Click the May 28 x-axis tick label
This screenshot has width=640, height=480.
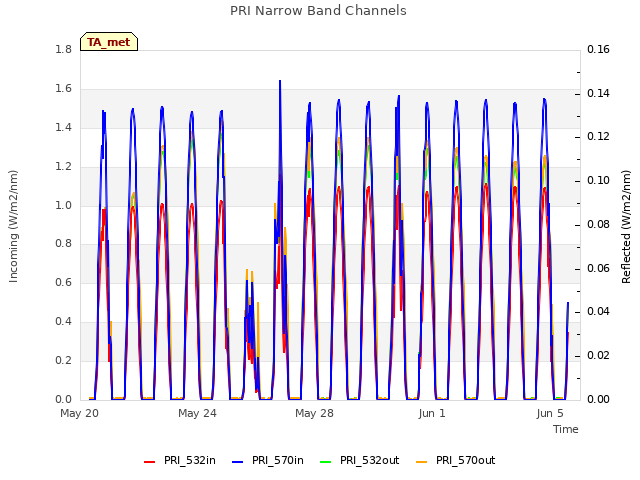point(315,413)
